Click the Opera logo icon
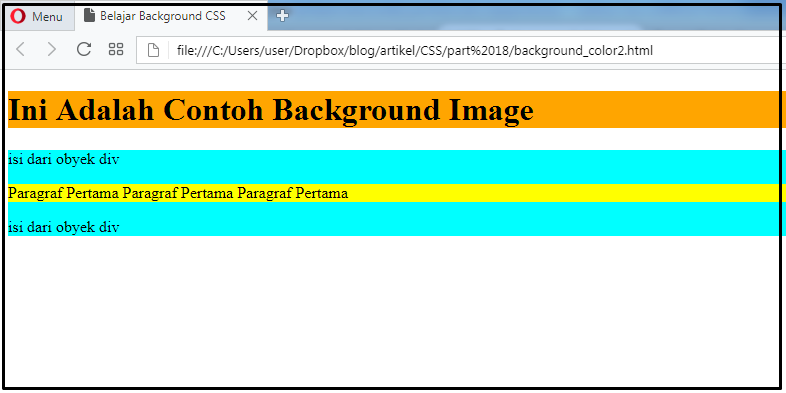The width and height of the screenshot is (786, 393). [x=17, y=17]
